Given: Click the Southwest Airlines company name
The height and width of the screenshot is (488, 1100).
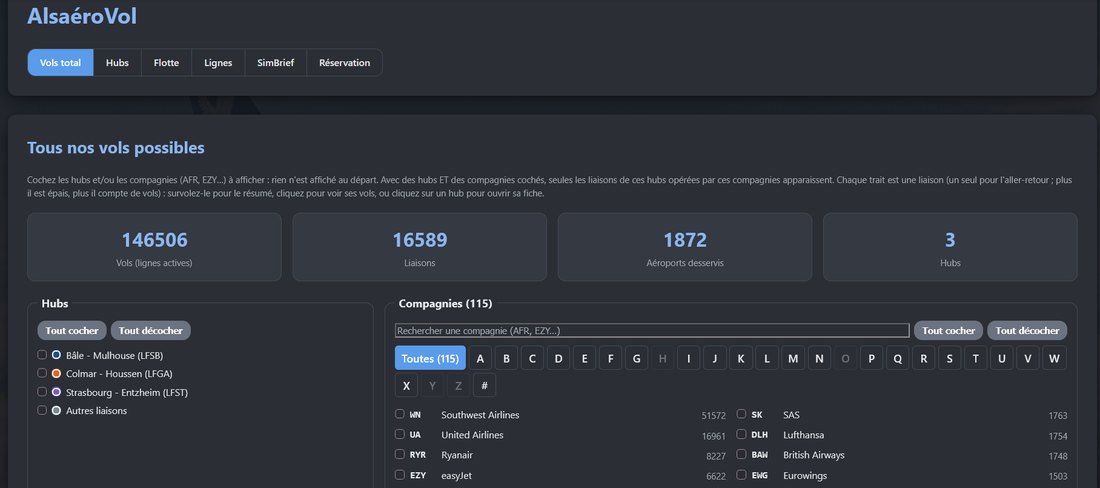Looking at the screenshot, I should (x=480, y=415).
